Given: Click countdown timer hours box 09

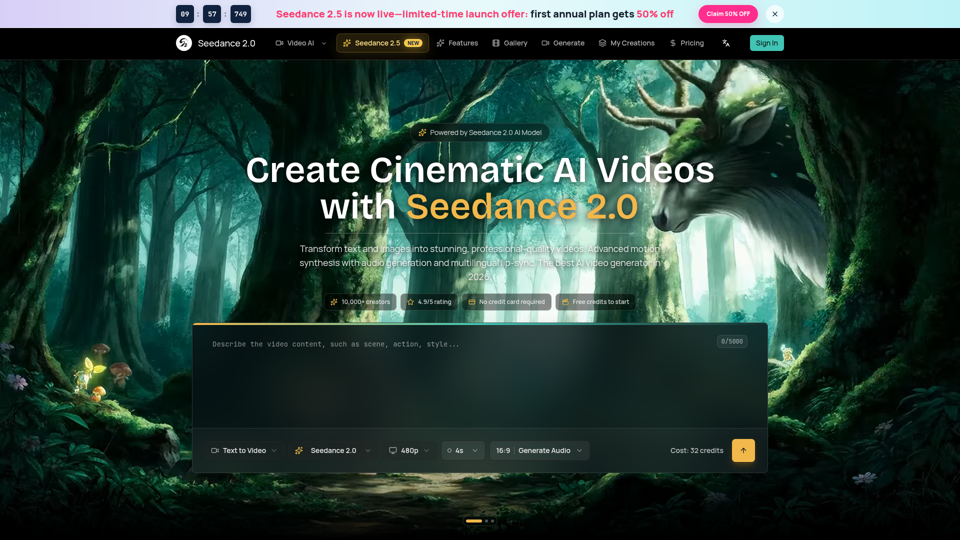Looking at the screenshot, I should pos(185,13).
